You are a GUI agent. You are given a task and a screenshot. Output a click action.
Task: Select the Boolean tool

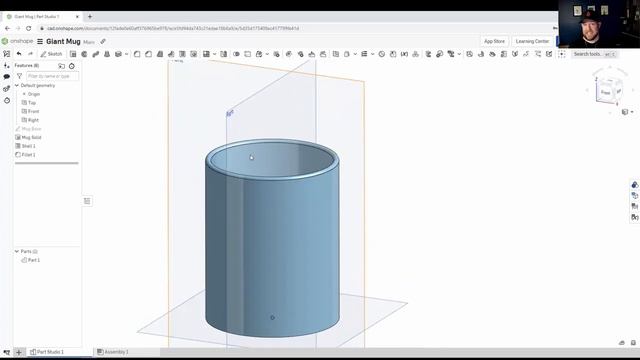tap(236, 54)
